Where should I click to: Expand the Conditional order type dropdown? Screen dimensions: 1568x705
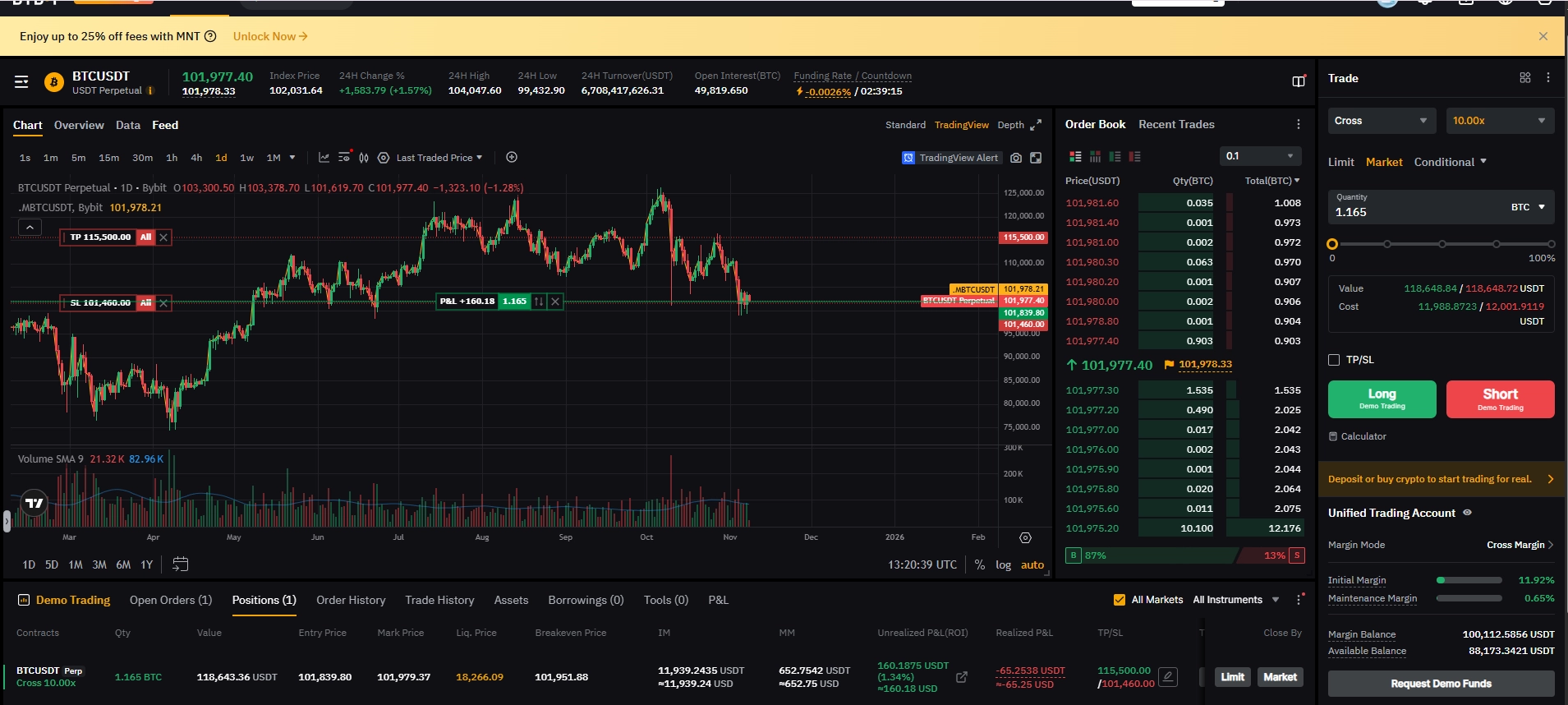1451,162
